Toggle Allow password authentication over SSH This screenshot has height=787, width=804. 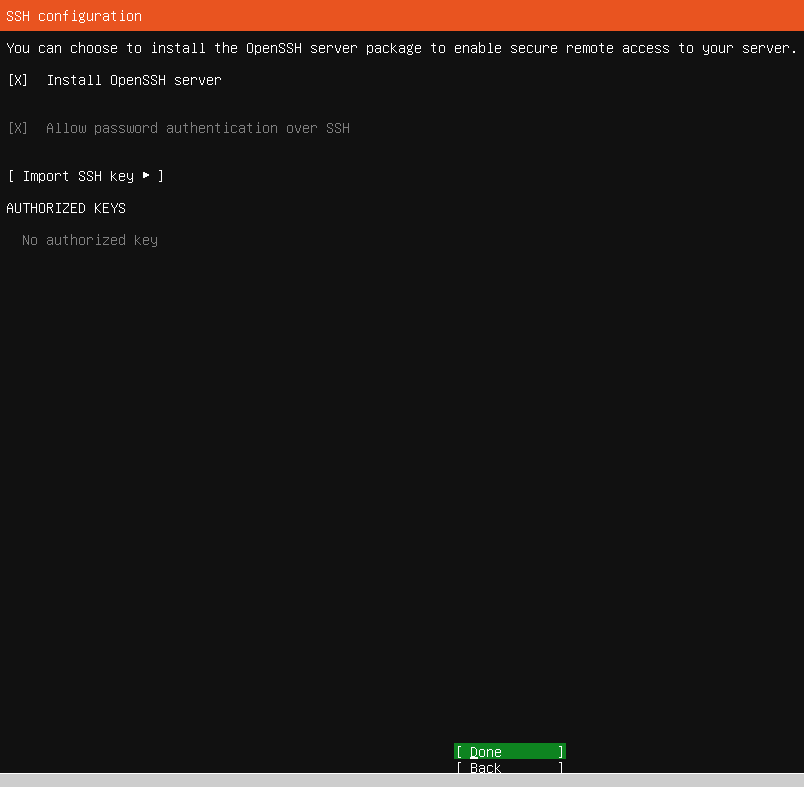pyautogui.click(x=18, y=128)
